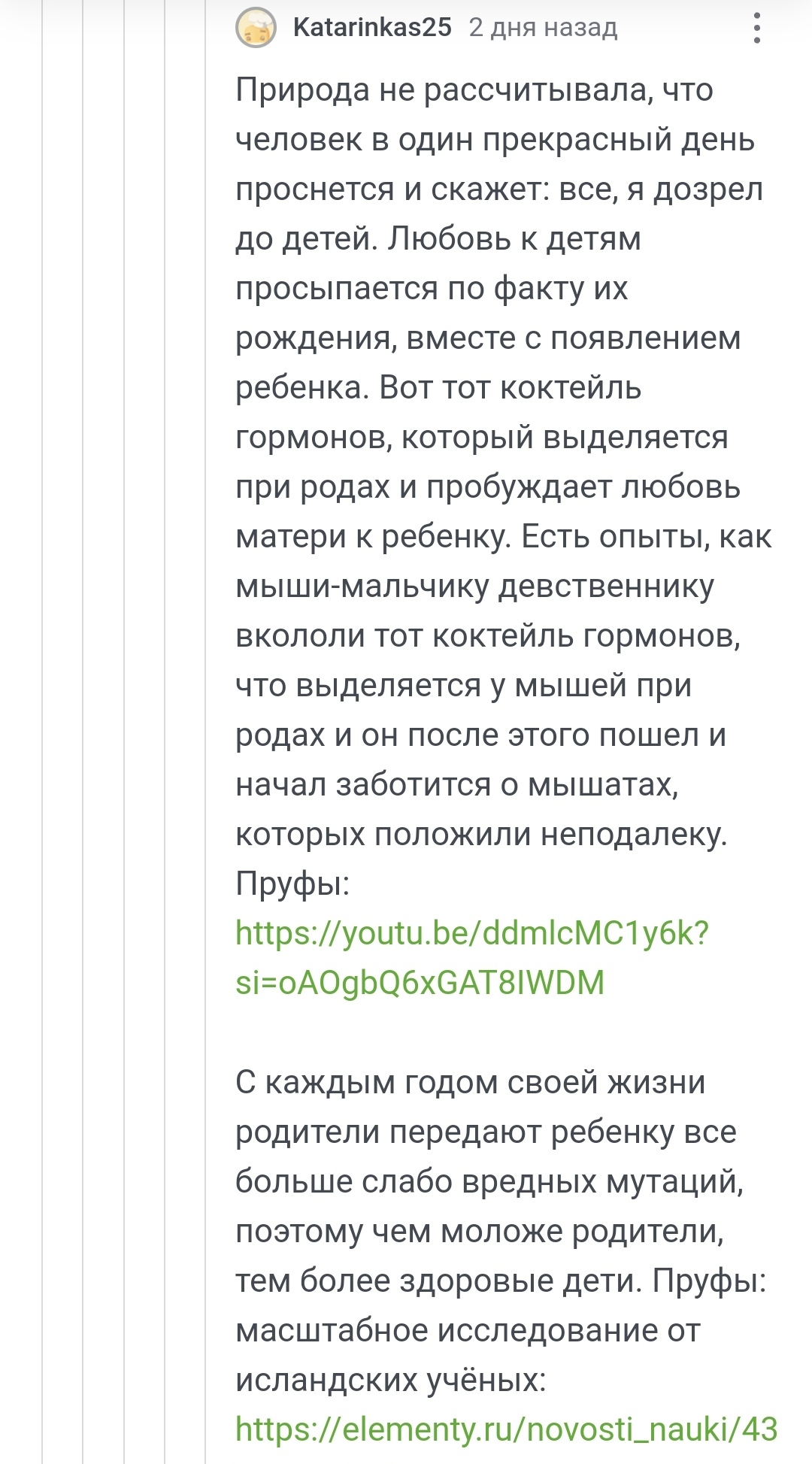Image resolution: width=812 pixels, height=1464 pixels.
Task: Tap Katarinkas25's avatar picture
Action: point(256,29)
